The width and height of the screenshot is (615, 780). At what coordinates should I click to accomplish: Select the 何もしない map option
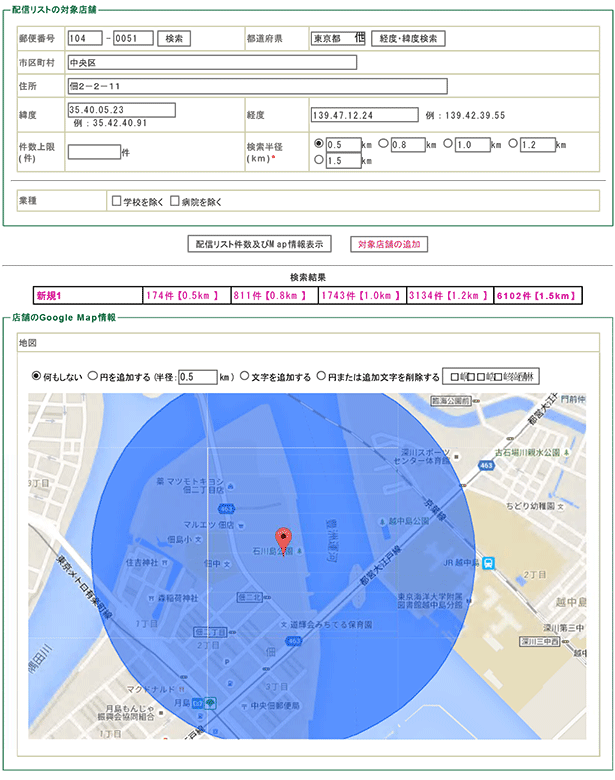tap(36, 376)
